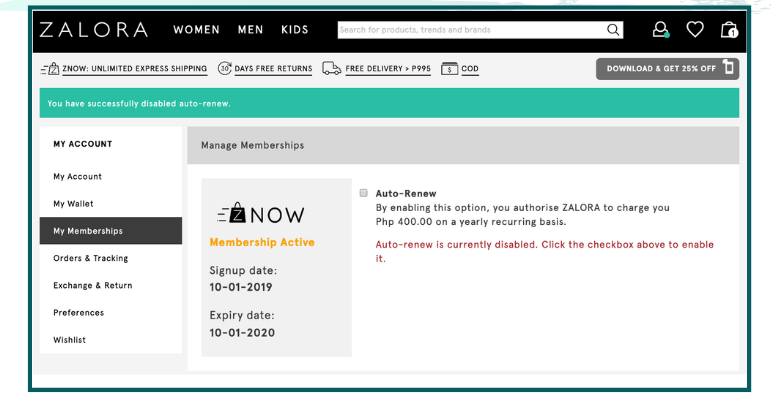Click Free Delivery > P995 link
The height and width of the screenshot is (401, 771).
[x=388, y=69]
